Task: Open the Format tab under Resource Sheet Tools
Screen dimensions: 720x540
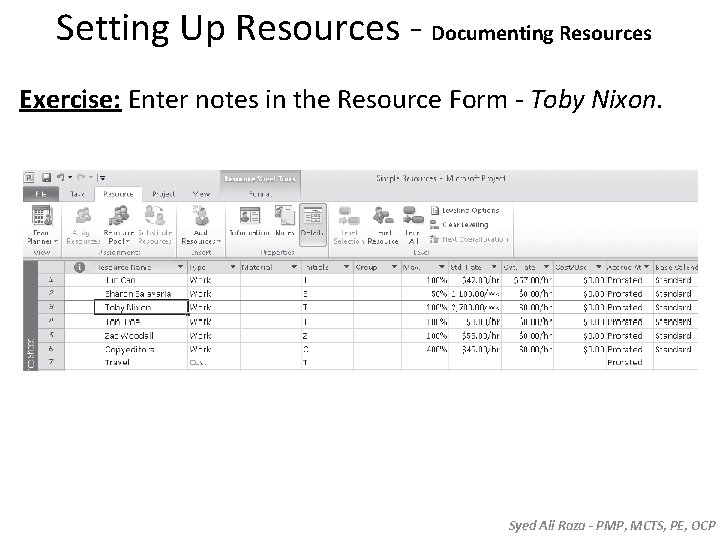Action: tap(260, 194)
